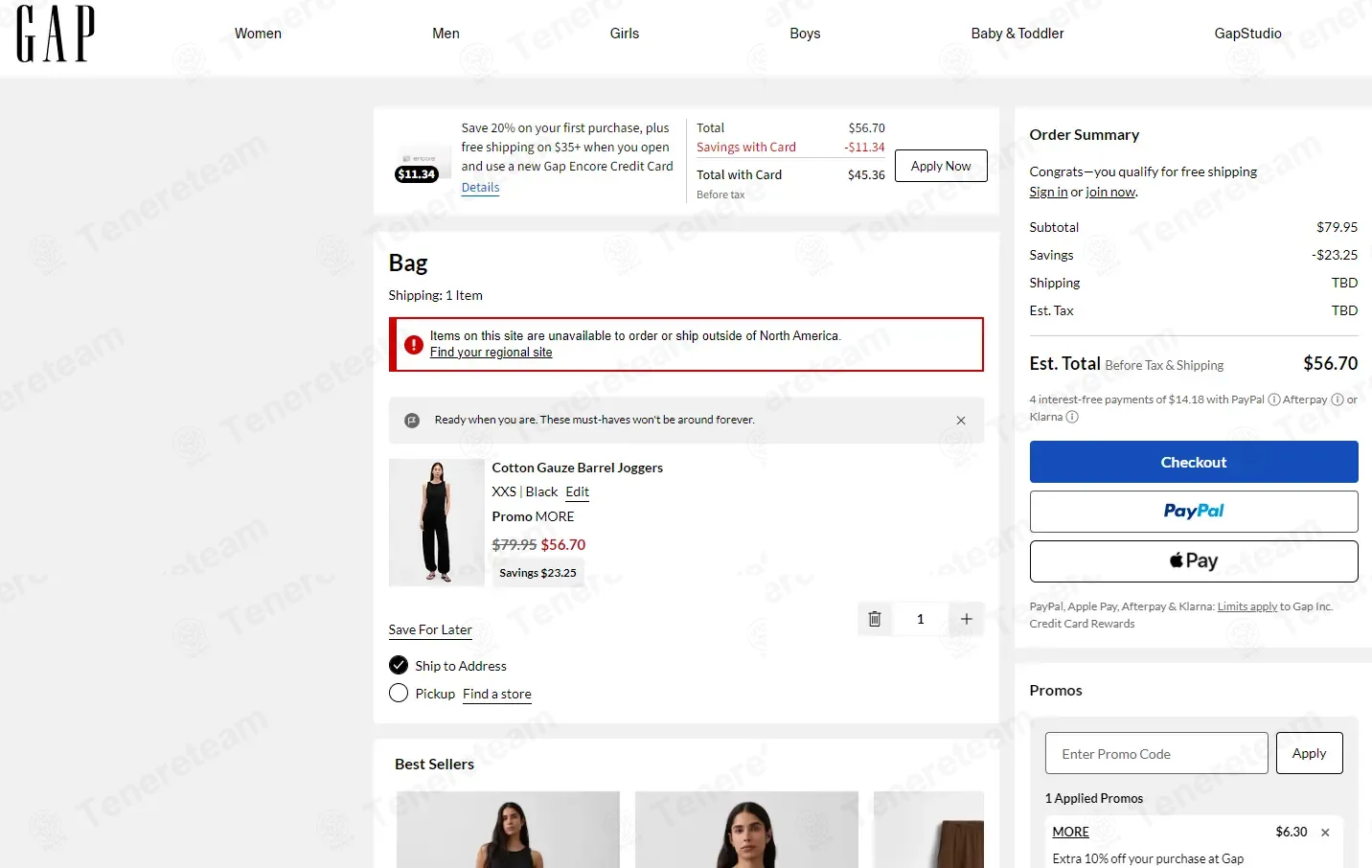Image resolution: width=1372 pixels, height=868 pixels.
Task: Open the Cotton Gauze Barrel Joggers thumbnail
Action: click(436, 522)
